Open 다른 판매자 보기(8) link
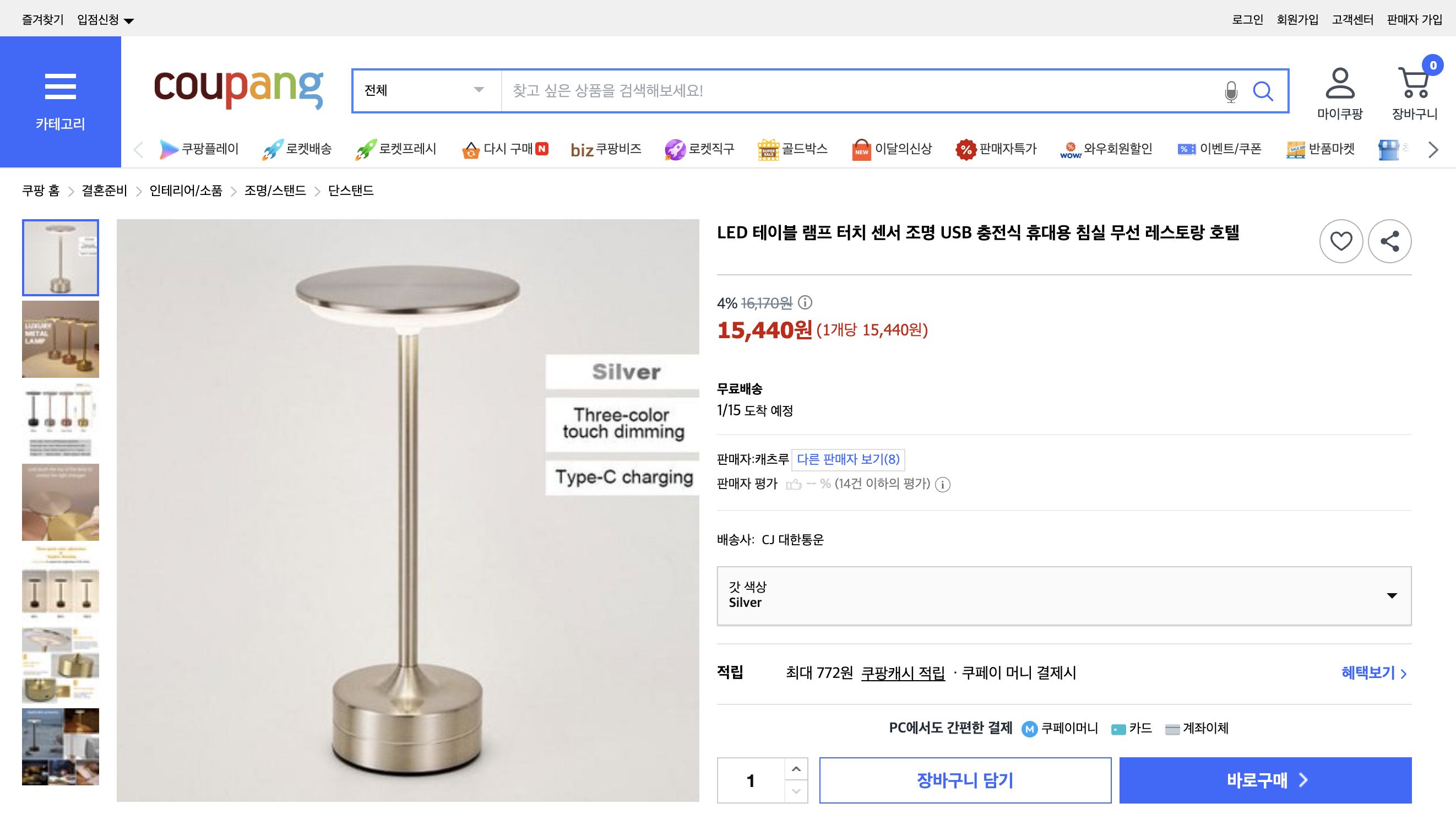The width and height of the screenshot is (1456, 814). pos(848,459)
